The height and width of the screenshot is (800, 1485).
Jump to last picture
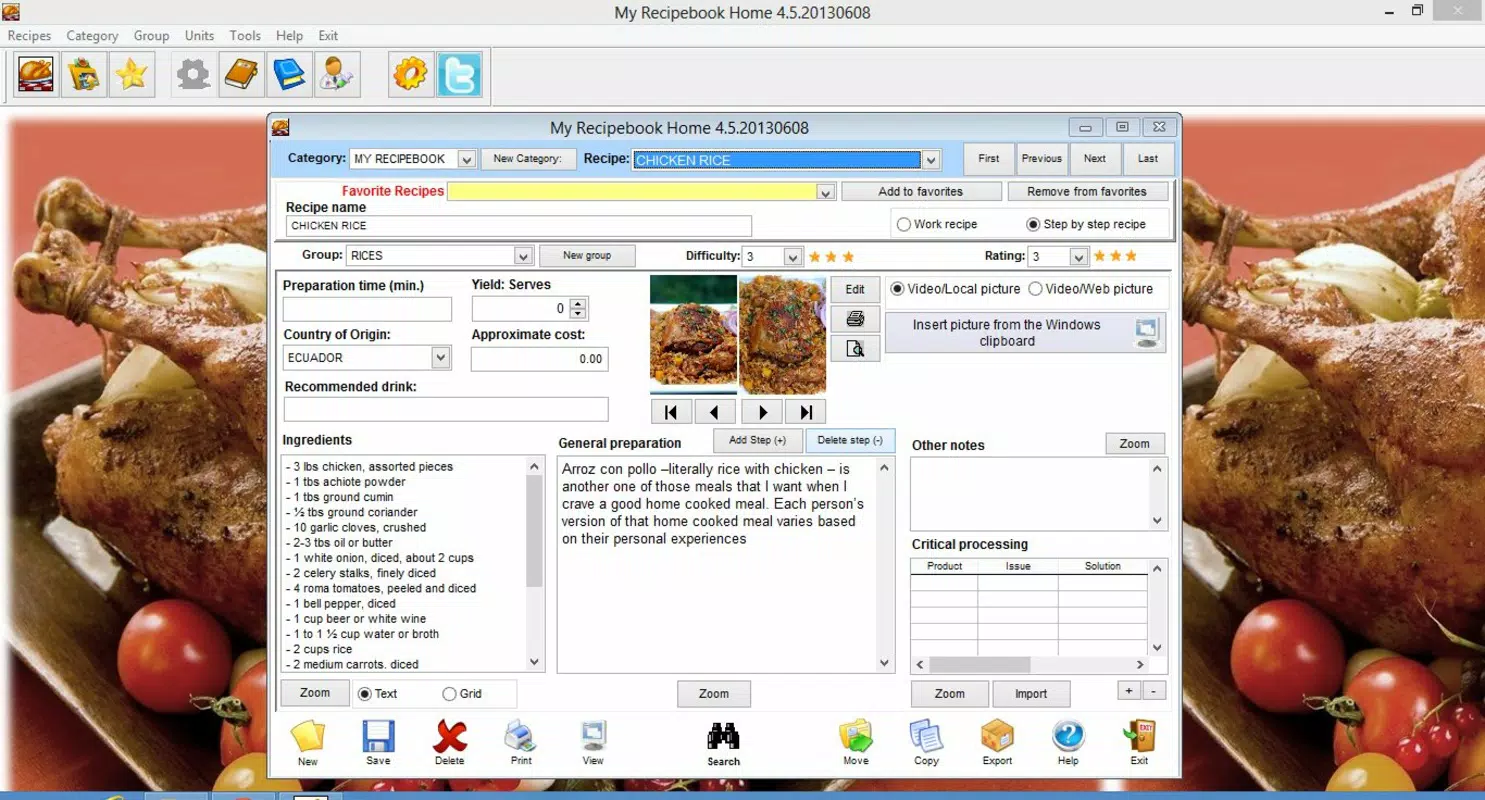click(x=806, y=411)
